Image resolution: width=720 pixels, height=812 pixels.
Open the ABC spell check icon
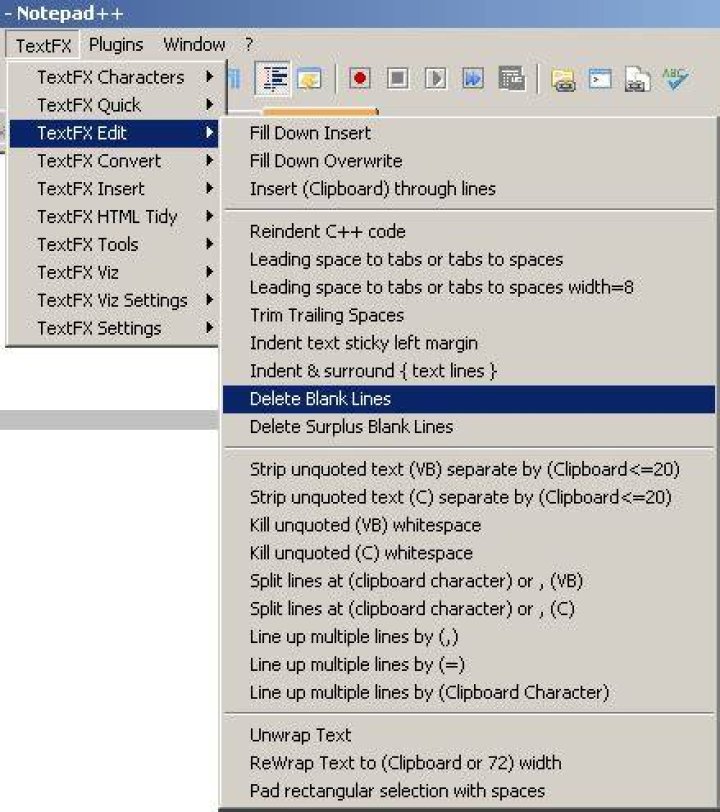pyautogui.click(x=675, y=79)
